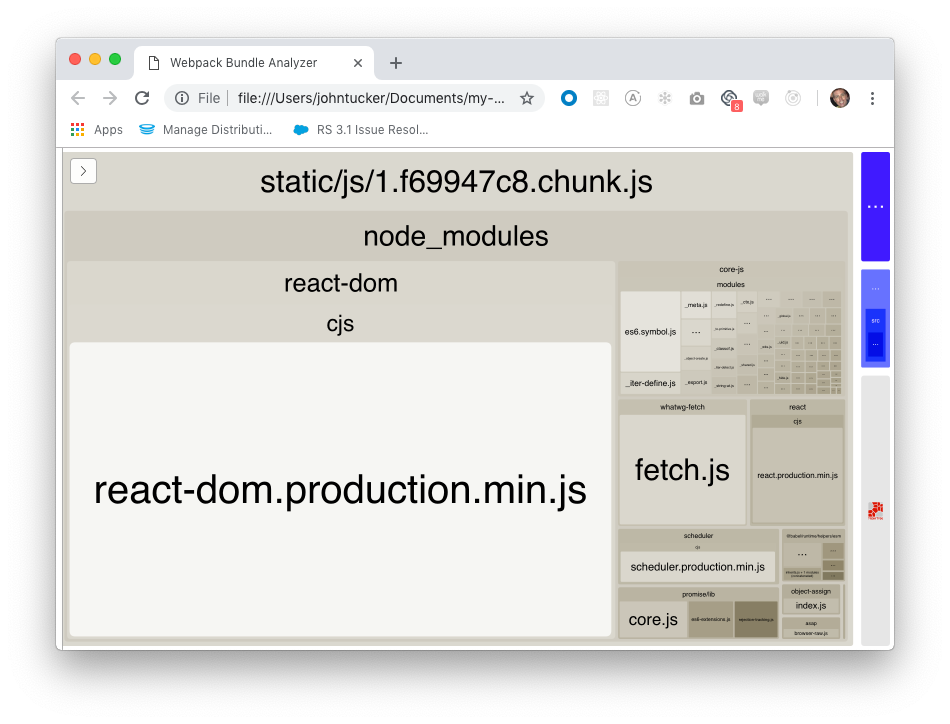Select the Webpack Bundle Analyzer tab
Image resolution: width=950 pixels, height=724 pixels.
pos(253,63)
